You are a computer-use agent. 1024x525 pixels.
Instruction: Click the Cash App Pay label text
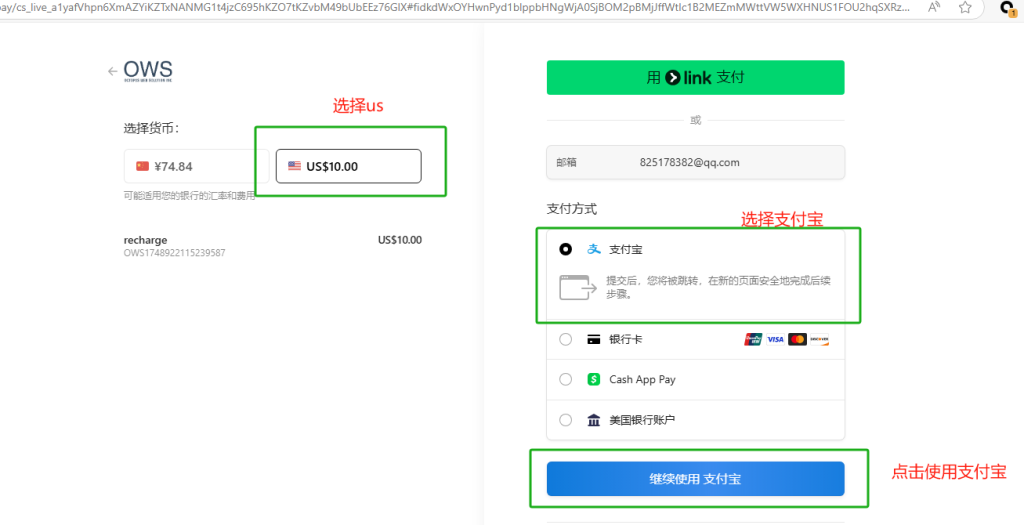click(642, 379)
